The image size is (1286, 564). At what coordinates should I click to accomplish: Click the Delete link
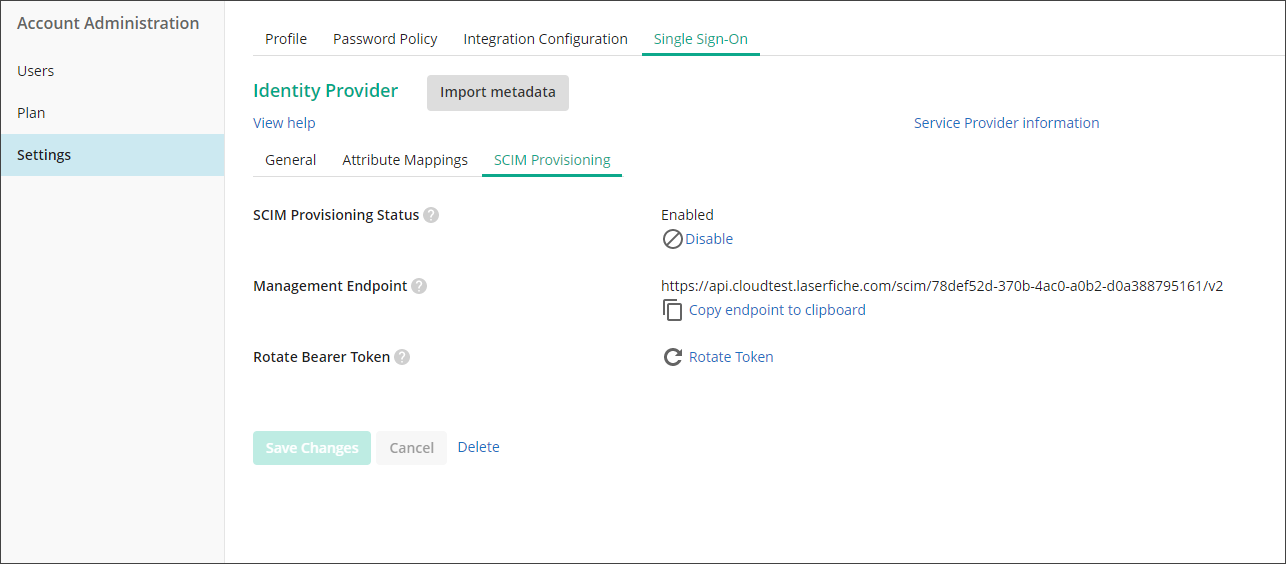point(478,447)
